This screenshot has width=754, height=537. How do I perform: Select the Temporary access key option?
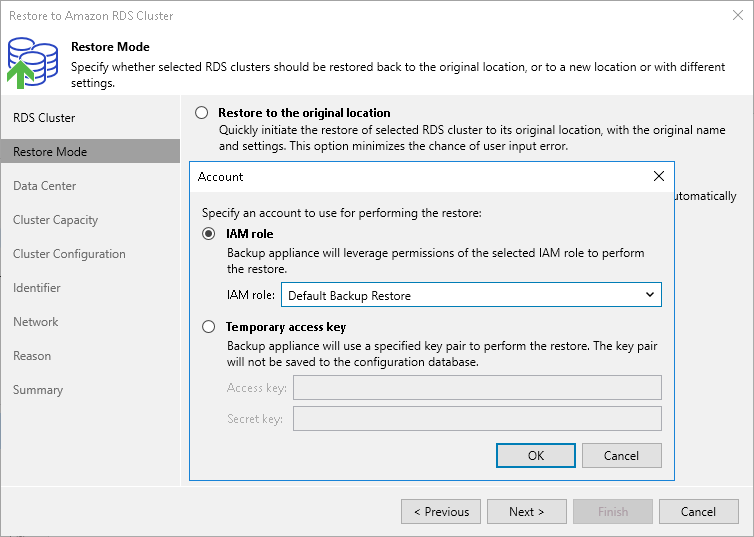click(209, 327)
